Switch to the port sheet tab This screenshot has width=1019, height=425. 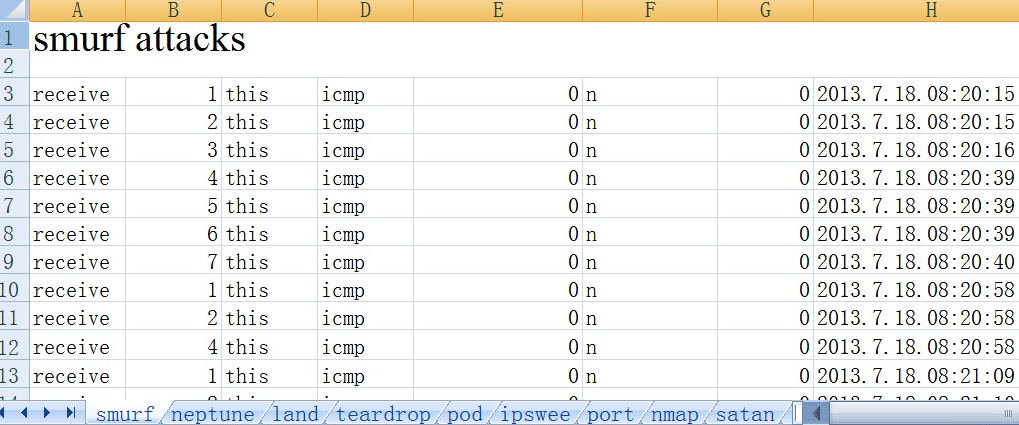pyautogui.click(x=610, y=414)
